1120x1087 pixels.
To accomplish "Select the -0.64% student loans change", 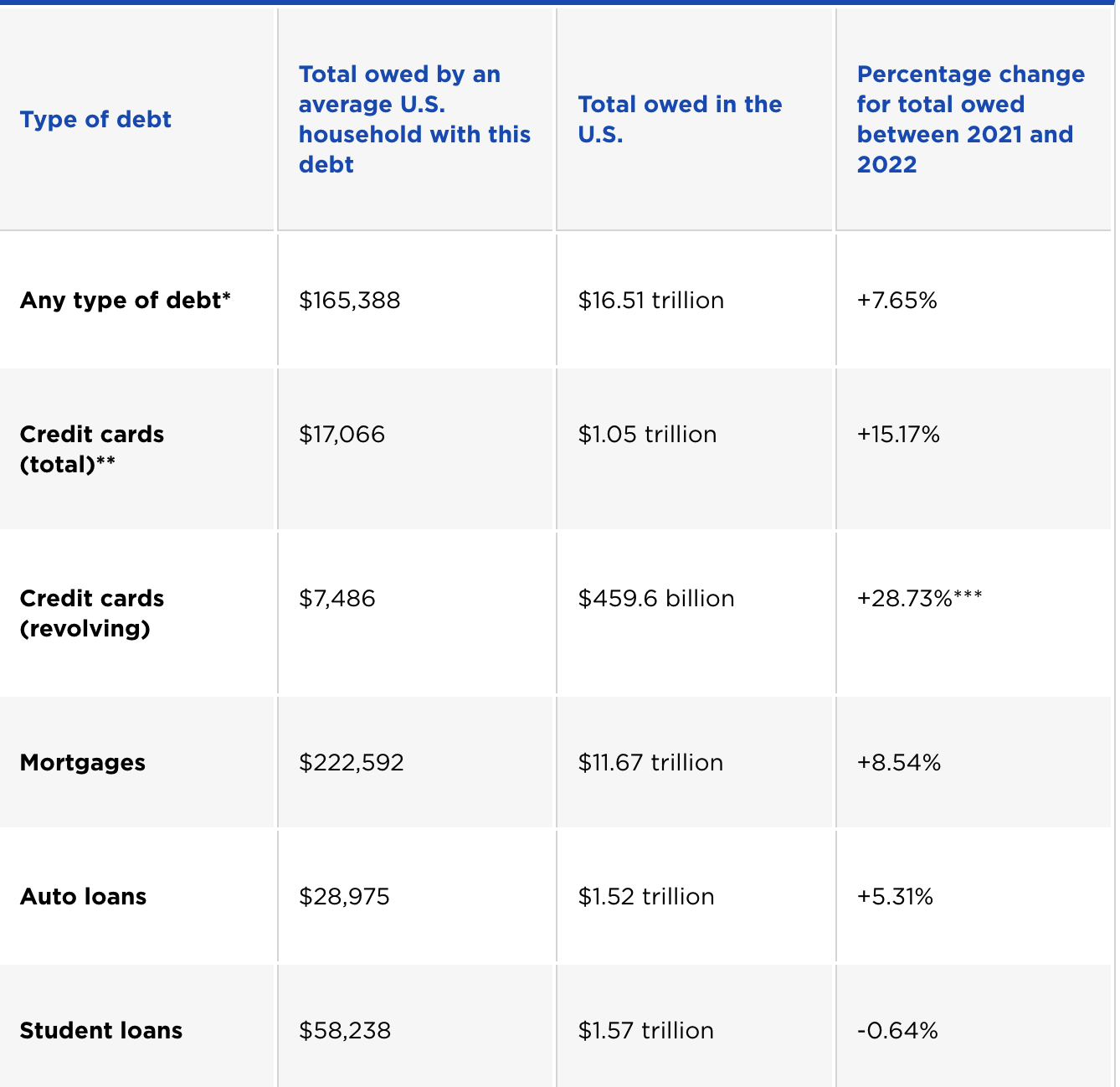I will pyautogui.click(x=897, y=1031).
